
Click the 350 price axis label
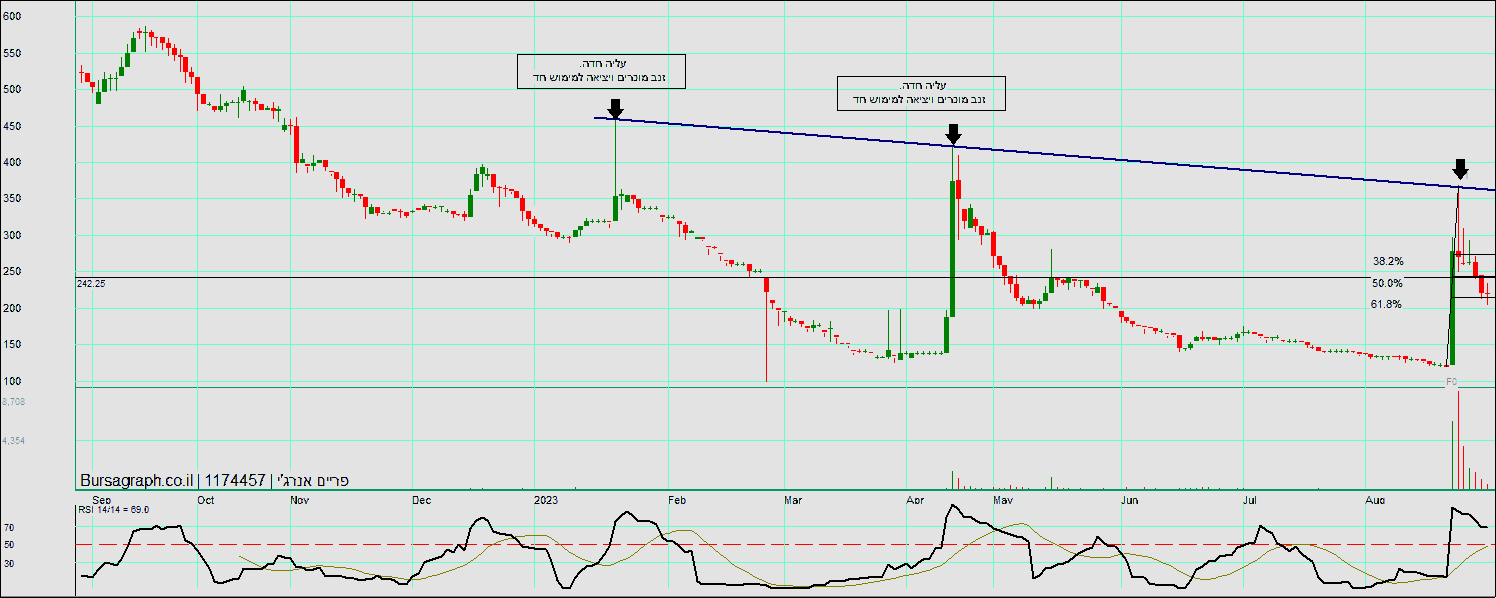pos(12,199)
